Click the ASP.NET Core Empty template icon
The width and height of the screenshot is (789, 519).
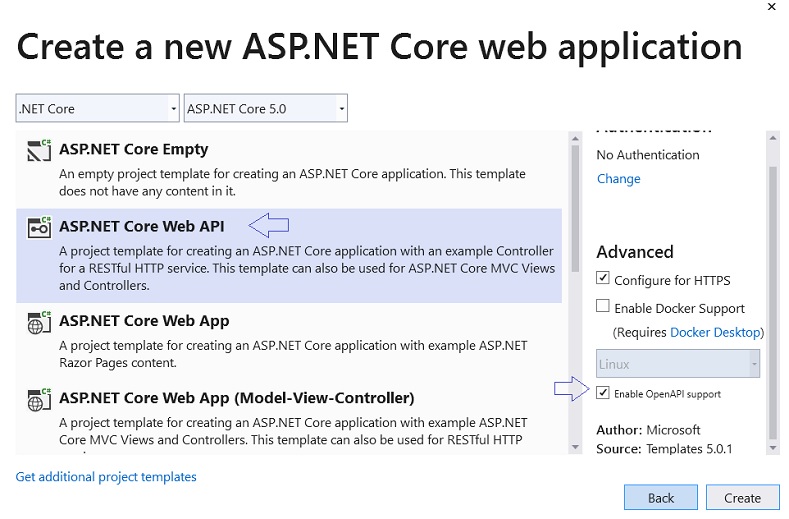pos(39,150)
